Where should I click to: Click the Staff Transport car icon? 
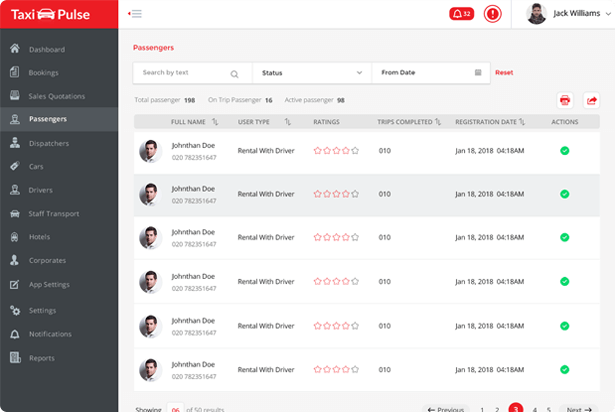coord(15,213)
